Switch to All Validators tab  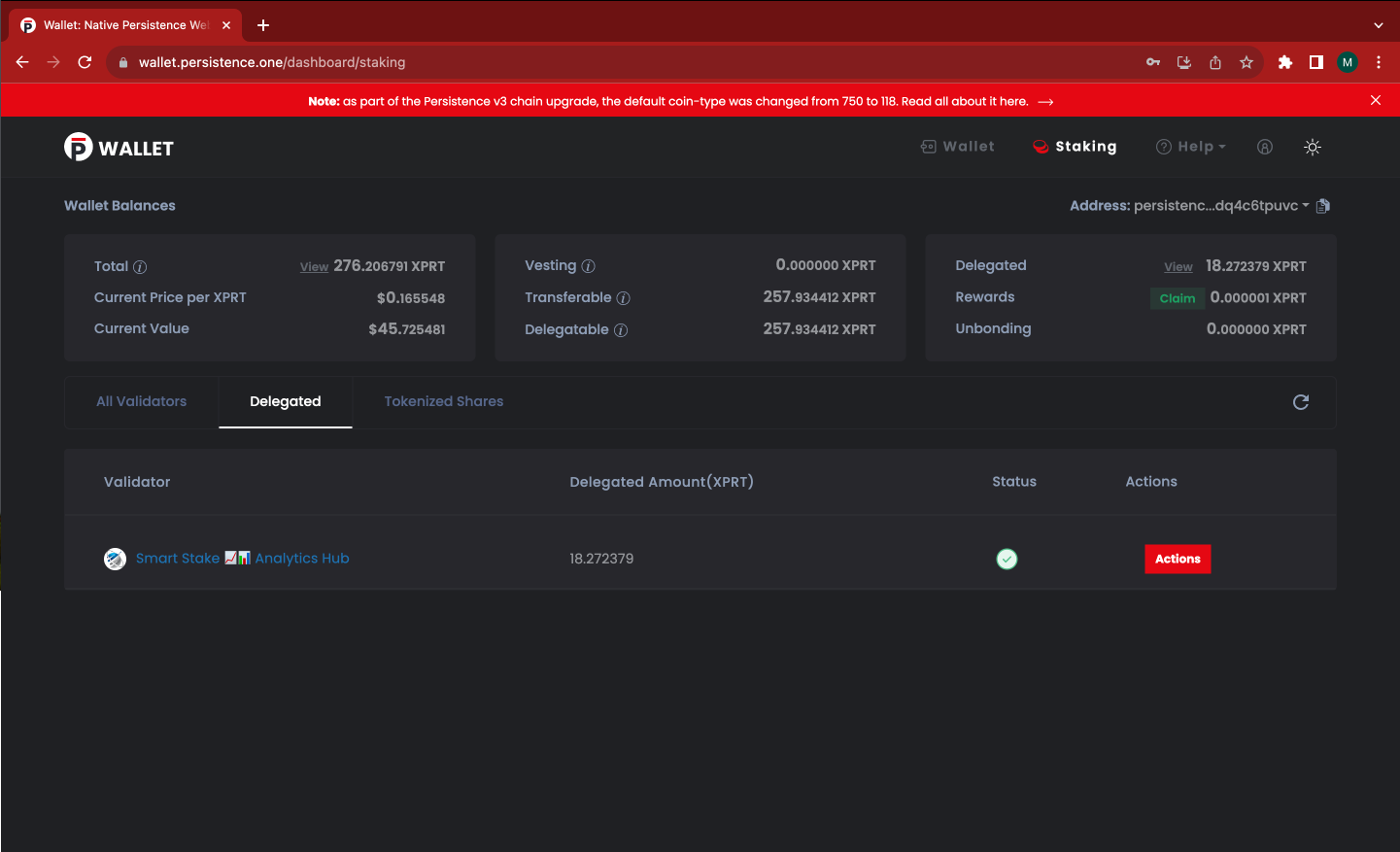pyautogui.click(x=142, y=402)
